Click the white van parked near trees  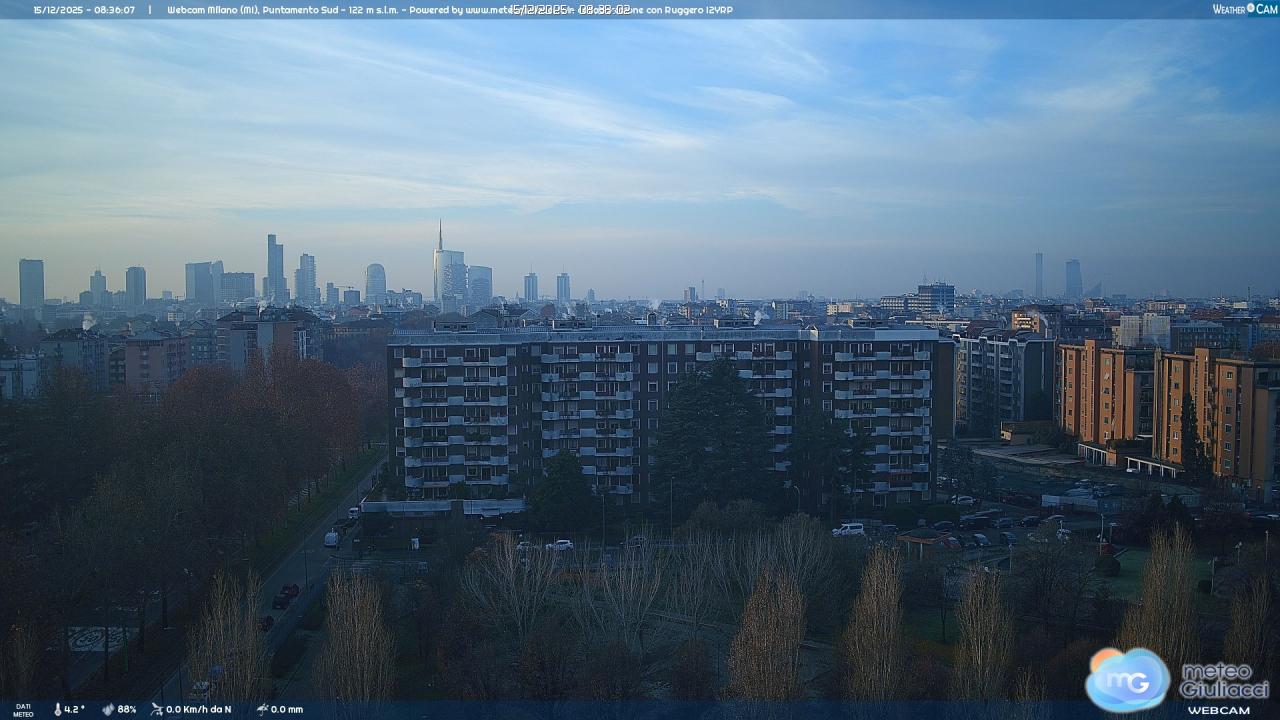[x=848, y=529]
